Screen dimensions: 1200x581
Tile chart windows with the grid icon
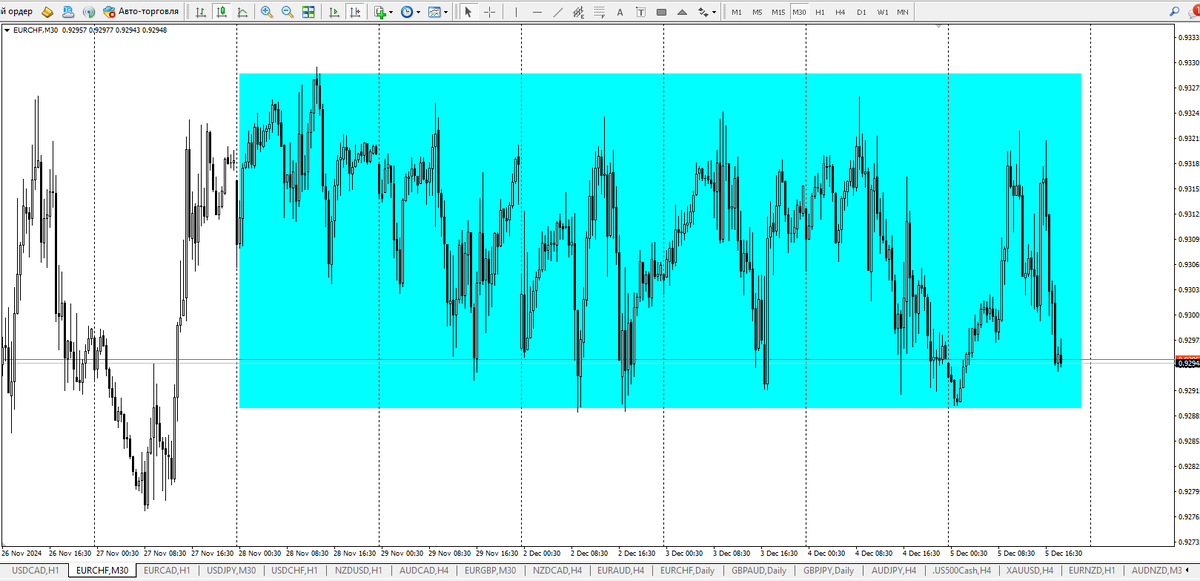click(308, 12)
